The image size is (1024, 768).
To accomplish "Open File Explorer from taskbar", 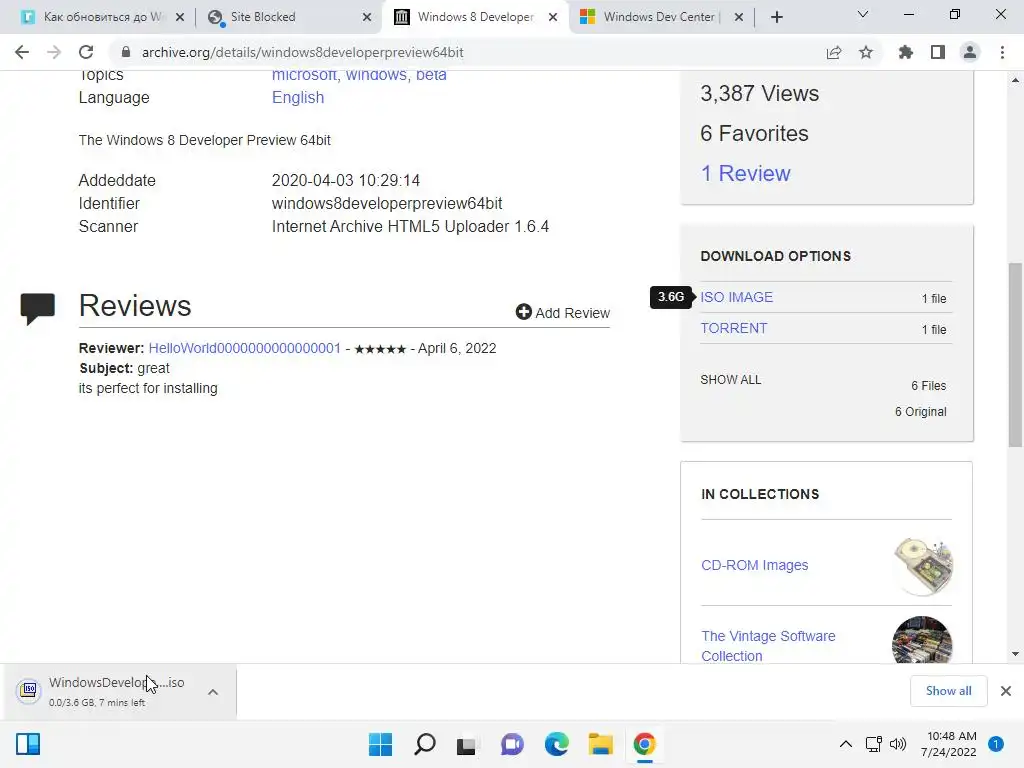I will (600, 744).
